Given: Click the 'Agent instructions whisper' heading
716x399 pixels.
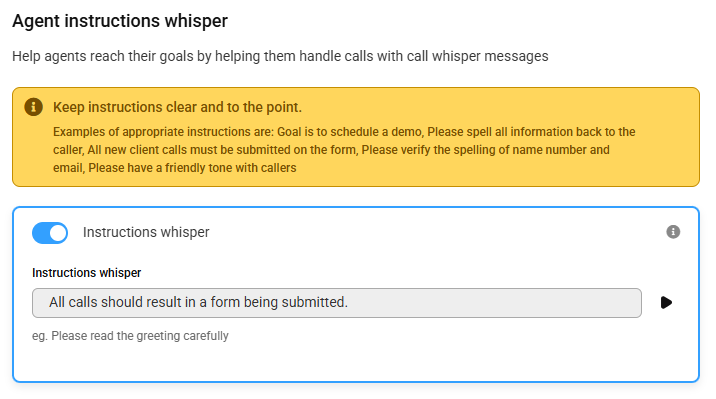Looking at the screenshot, I should 120,21.
